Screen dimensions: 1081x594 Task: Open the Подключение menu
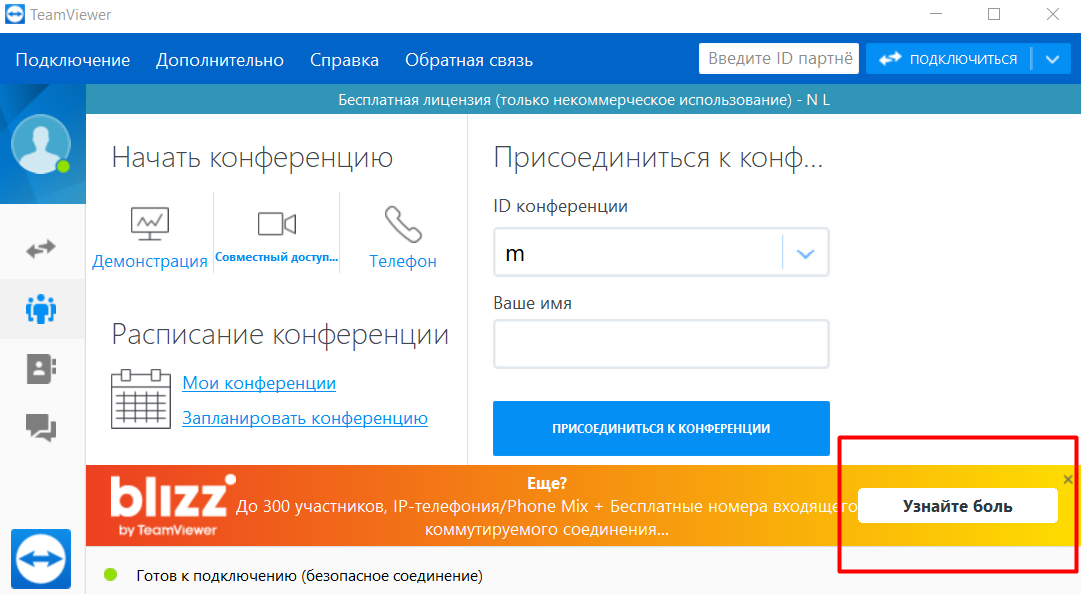point(73,60)
